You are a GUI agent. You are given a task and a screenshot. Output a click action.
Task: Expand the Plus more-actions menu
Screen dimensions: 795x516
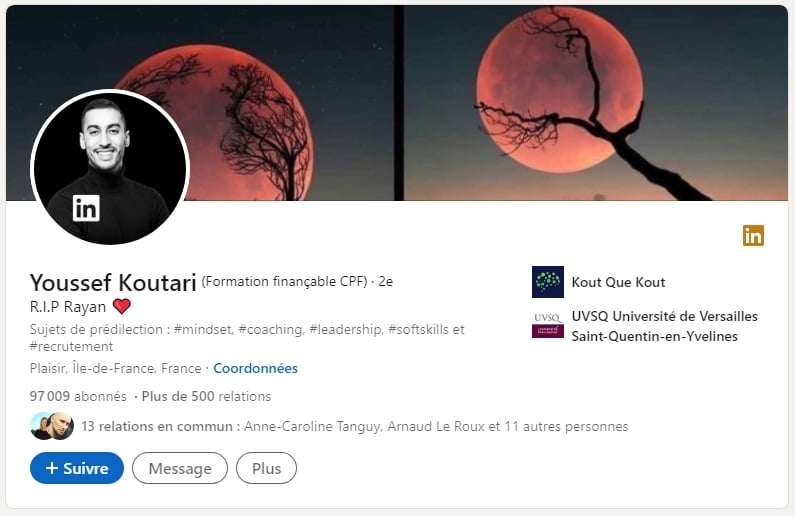tap(266, 468)
